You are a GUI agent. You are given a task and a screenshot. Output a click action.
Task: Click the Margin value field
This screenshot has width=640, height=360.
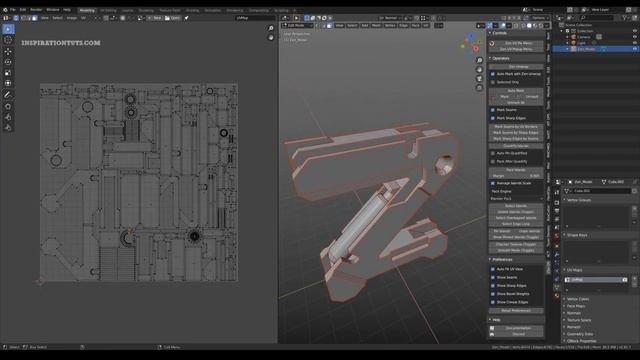[x=516, y=176]
